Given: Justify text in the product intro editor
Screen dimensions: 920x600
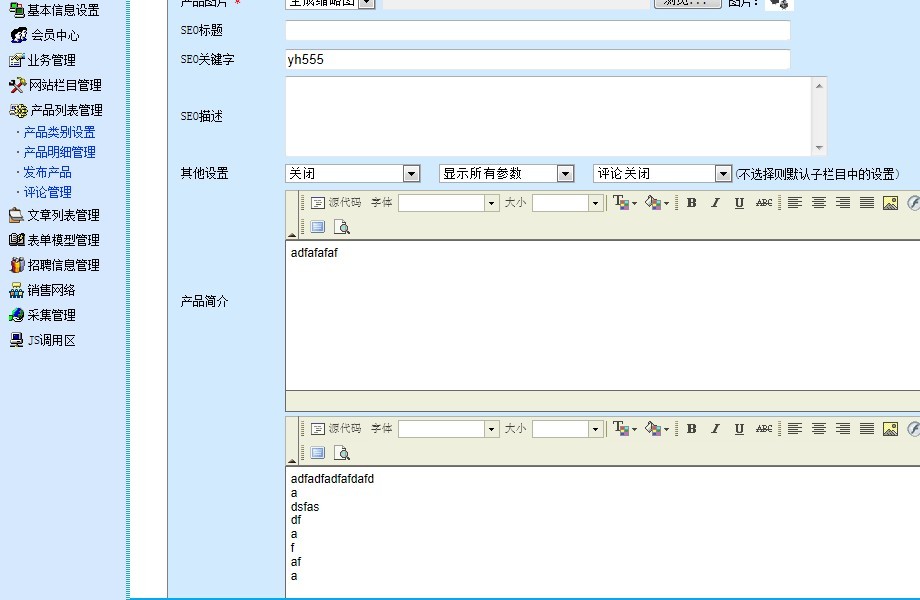Looking at the screenshot, I should point(867,203).
